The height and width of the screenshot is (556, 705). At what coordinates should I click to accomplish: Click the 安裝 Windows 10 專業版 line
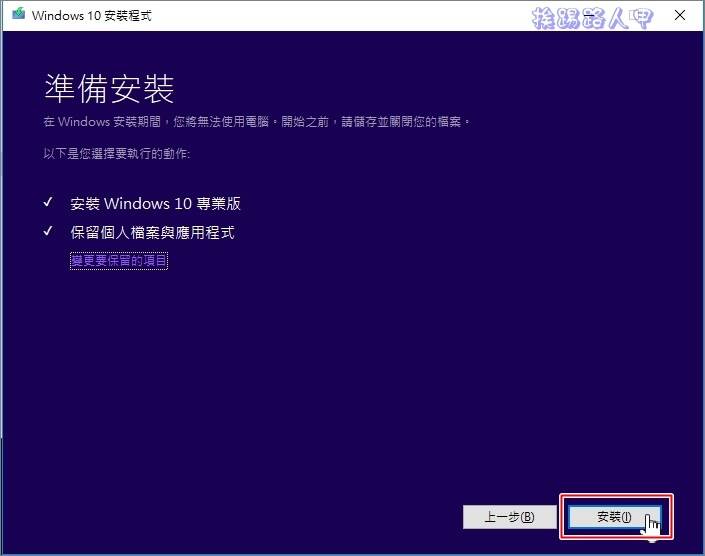click(156, 204)
